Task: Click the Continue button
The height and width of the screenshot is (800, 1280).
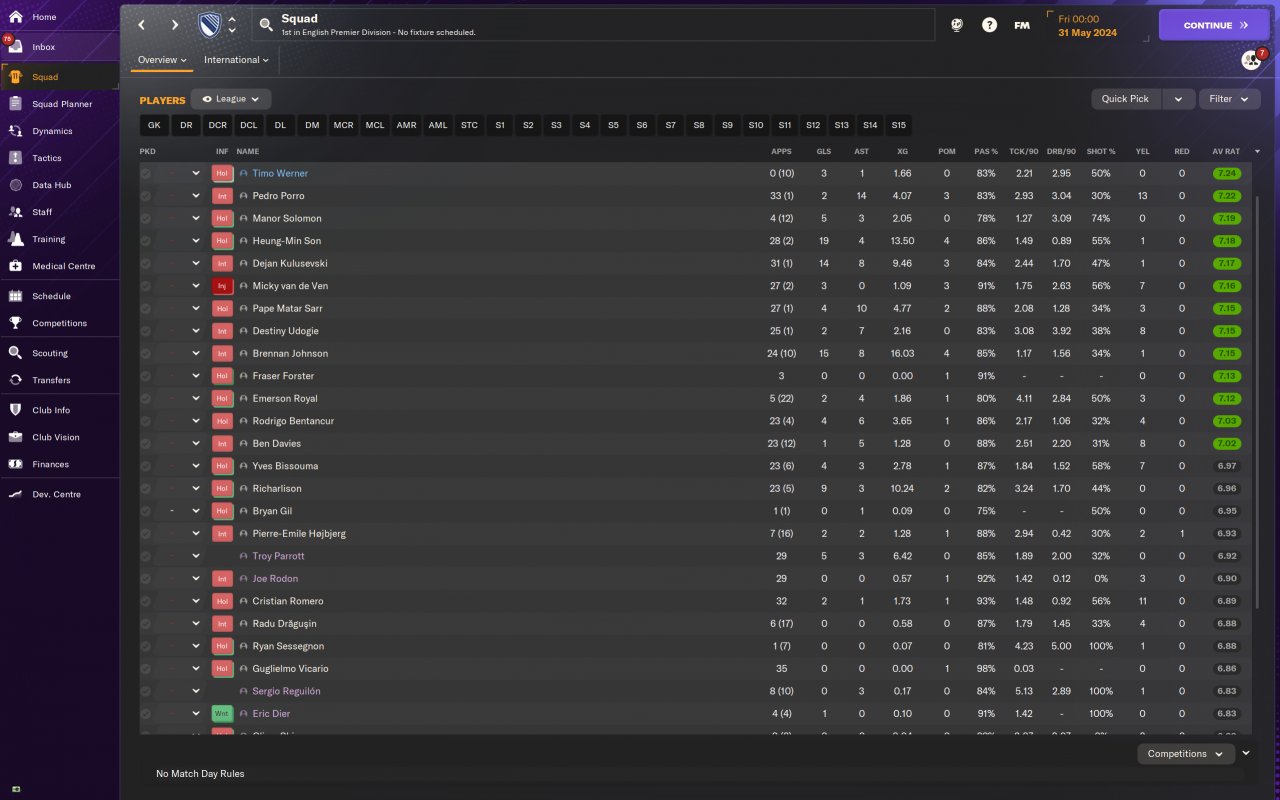Action: pyautogui.click(x=1214, y=25)
